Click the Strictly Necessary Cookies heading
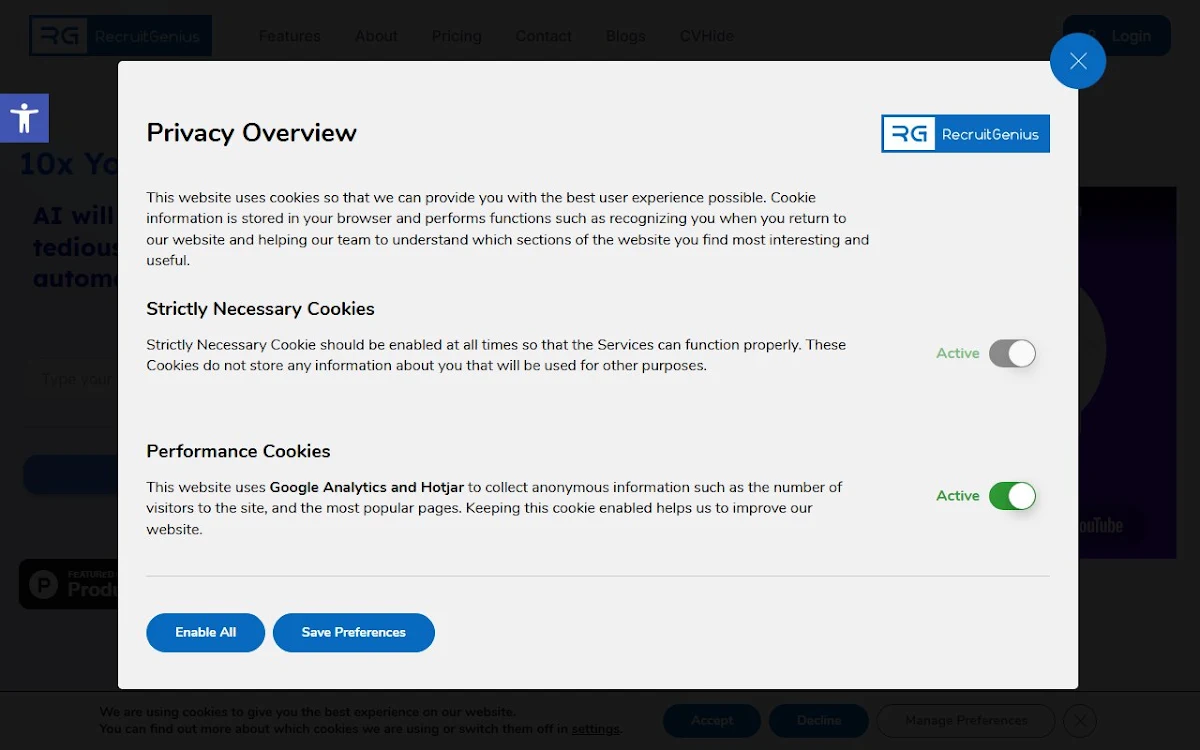 261,309
